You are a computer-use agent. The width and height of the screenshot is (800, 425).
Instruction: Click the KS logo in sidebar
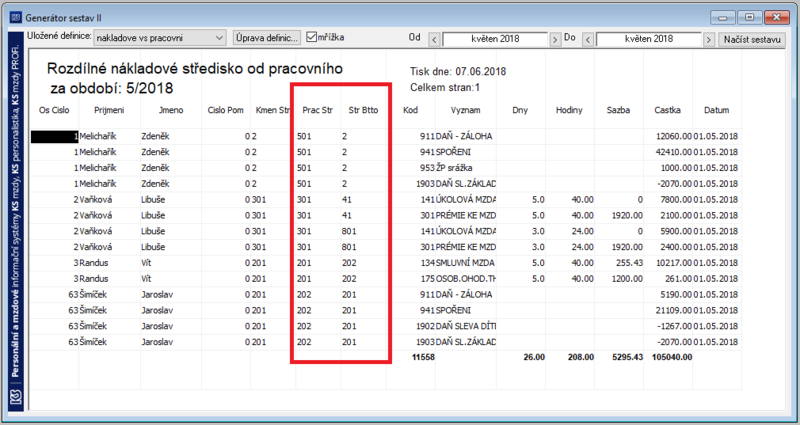click(16, 396)
